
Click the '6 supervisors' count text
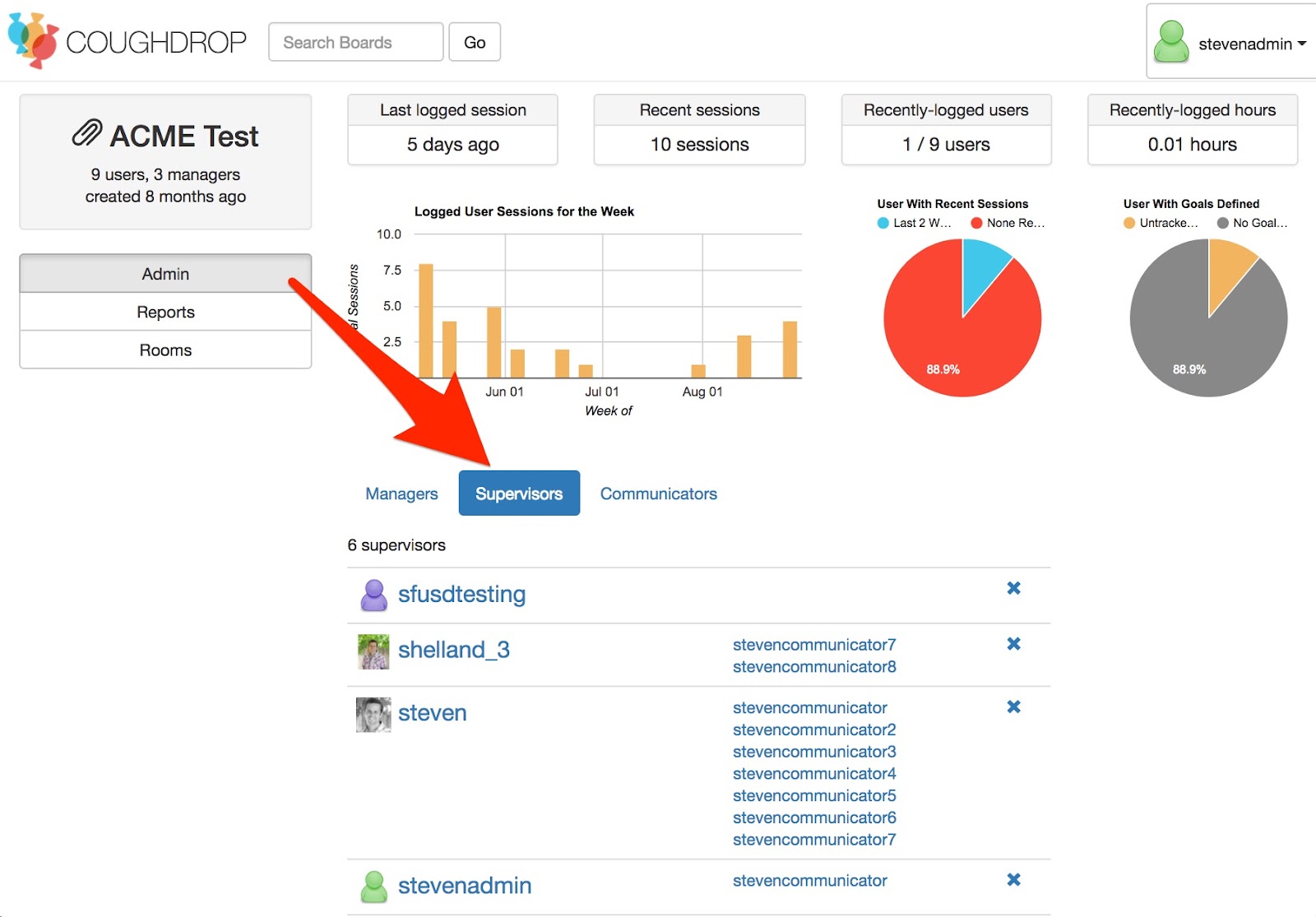click(x=396, y=545)
